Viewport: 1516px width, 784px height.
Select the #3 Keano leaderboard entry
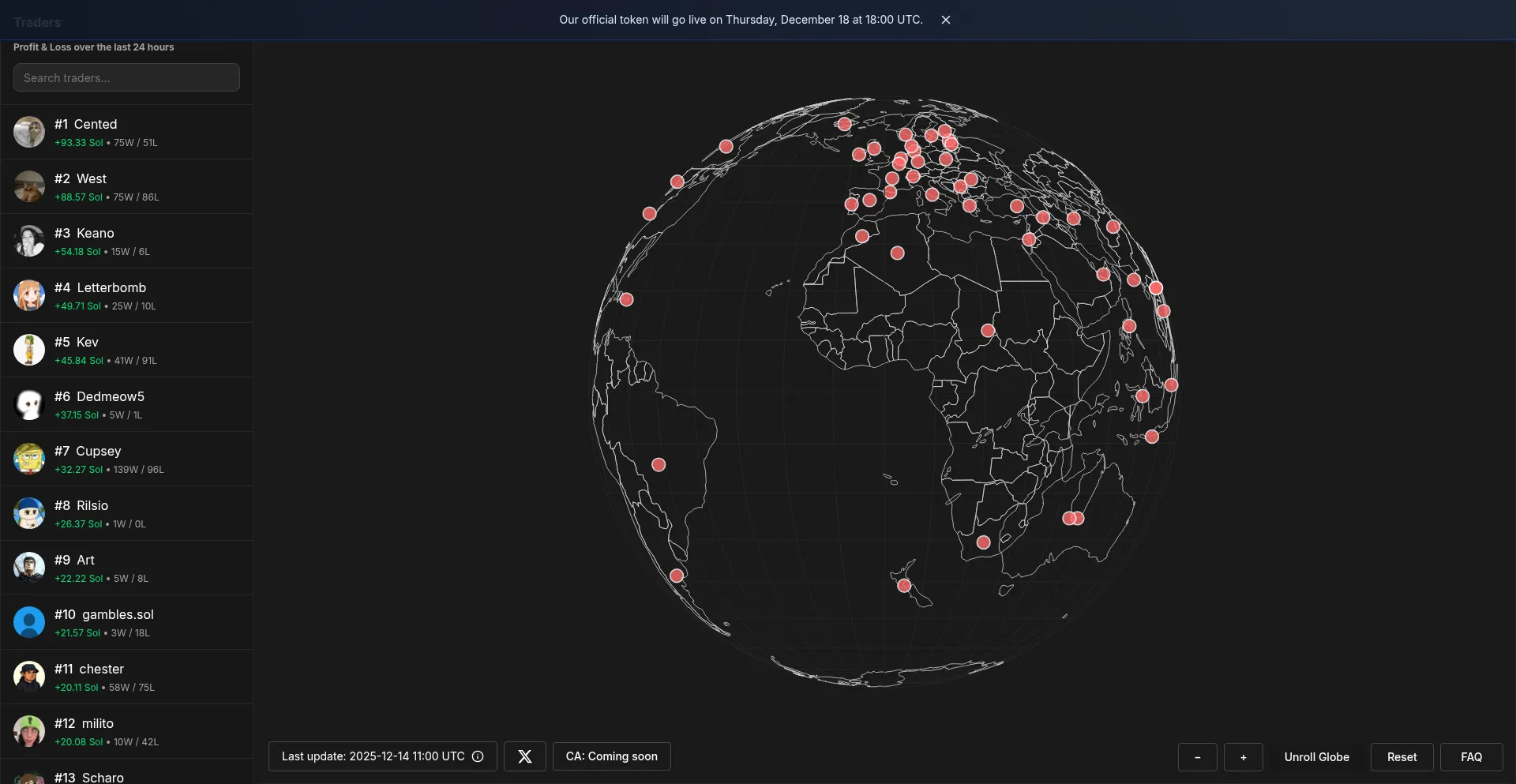pyautogui.click(x=126, y=241)
